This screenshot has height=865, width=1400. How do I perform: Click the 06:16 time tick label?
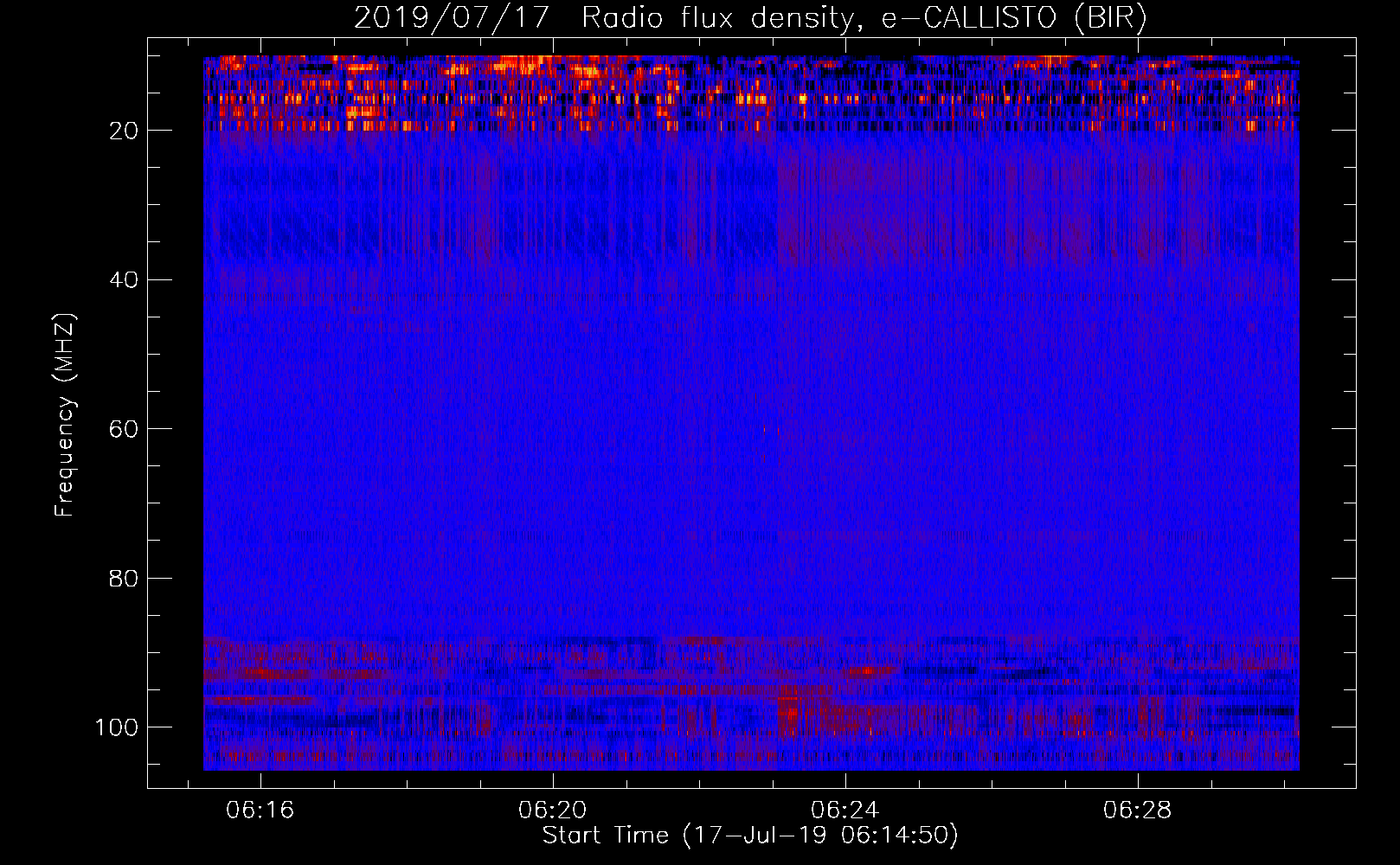(260, 811)
